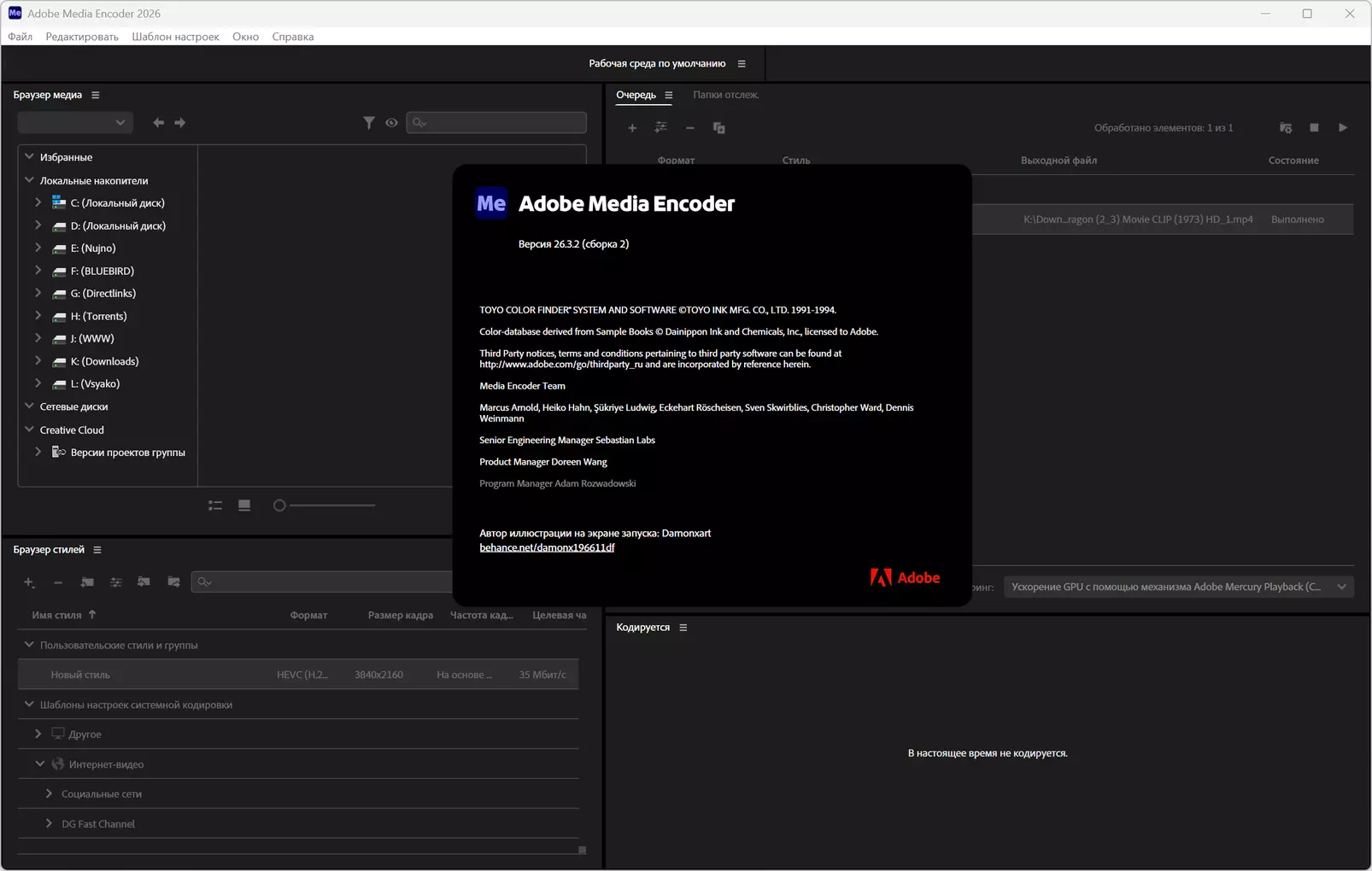Select the Новый стиль preset row
The height and width of the screenshot is (871, 1372).
pyautogui.click(x=298, y=675)
